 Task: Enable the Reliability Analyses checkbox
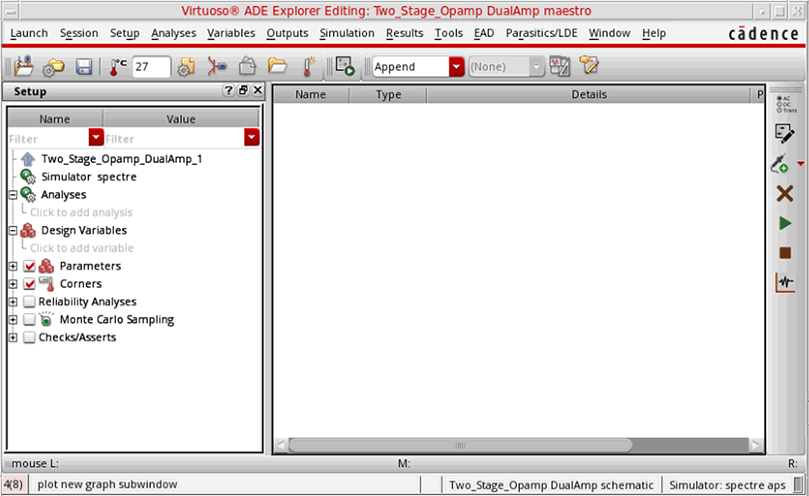pyautogui.click(x=29, y=302)
